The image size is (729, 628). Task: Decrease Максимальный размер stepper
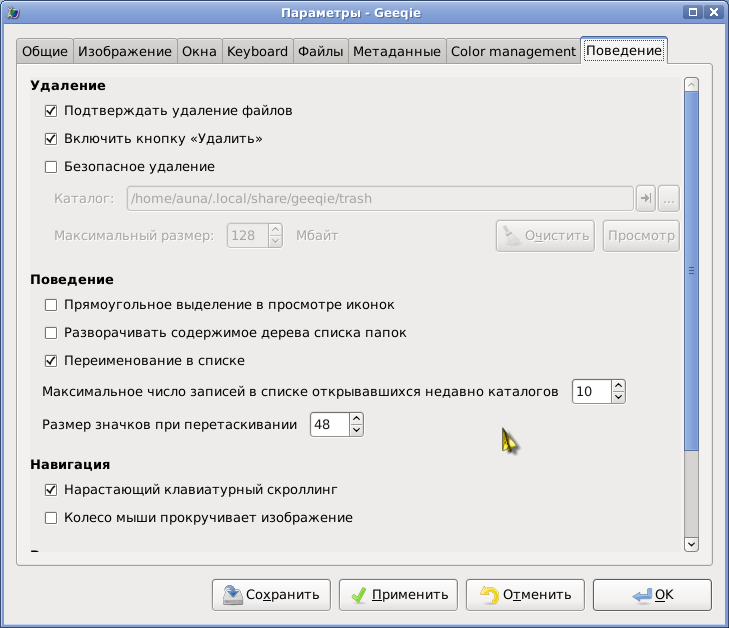click(x=275, y=241)
